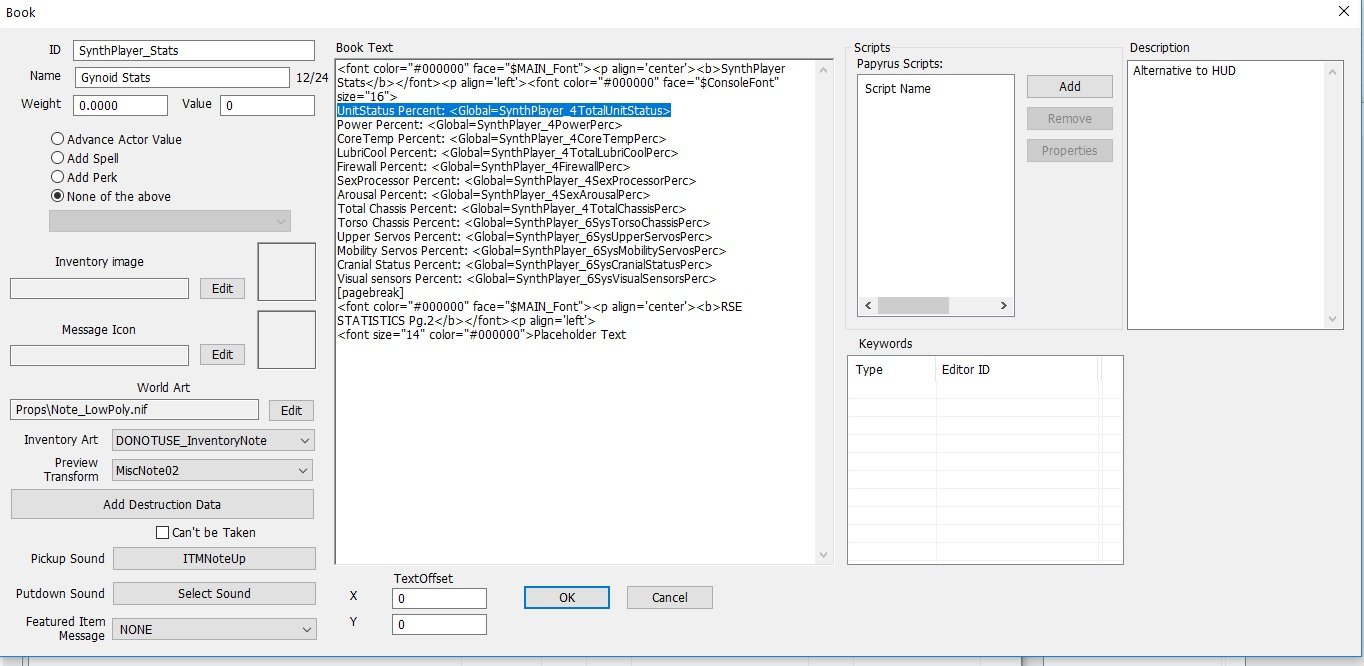The image size is (1364, 666).
Task: Click the Placeholder Text line
Action: tap(481, 335)
